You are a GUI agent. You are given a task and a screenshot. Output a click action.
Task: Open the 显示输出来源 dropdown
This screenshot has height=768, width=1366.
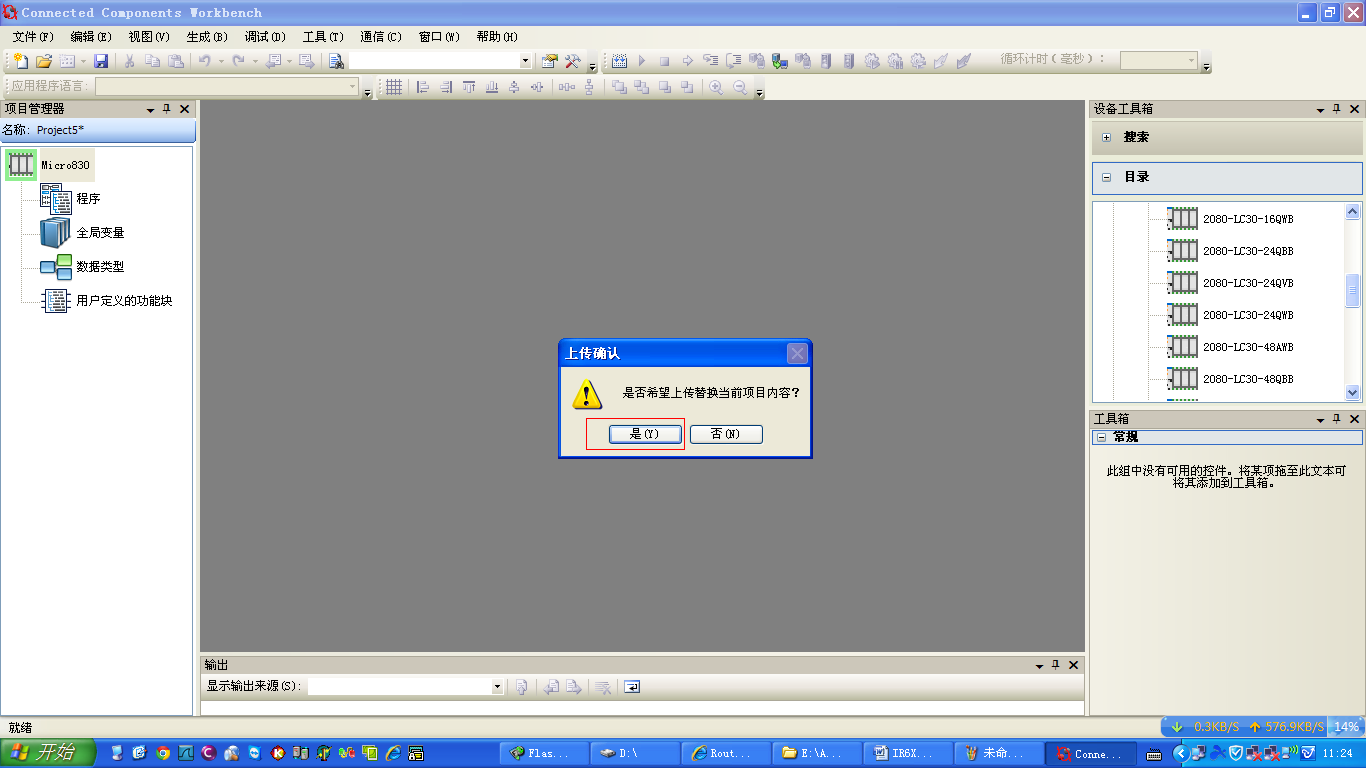[497, 686]
